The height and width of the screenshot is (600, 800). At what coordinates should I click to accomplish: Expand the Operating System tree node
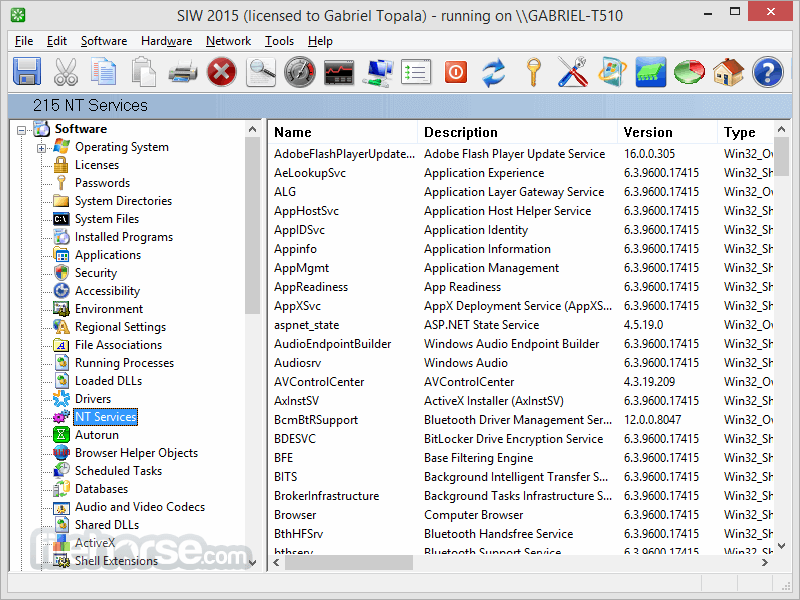click(x=41, y=148)
